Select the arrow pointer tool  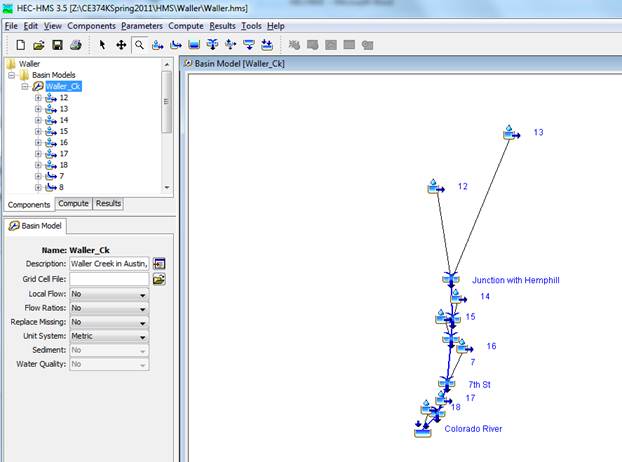pyautogui.click(x=103, y=45)
